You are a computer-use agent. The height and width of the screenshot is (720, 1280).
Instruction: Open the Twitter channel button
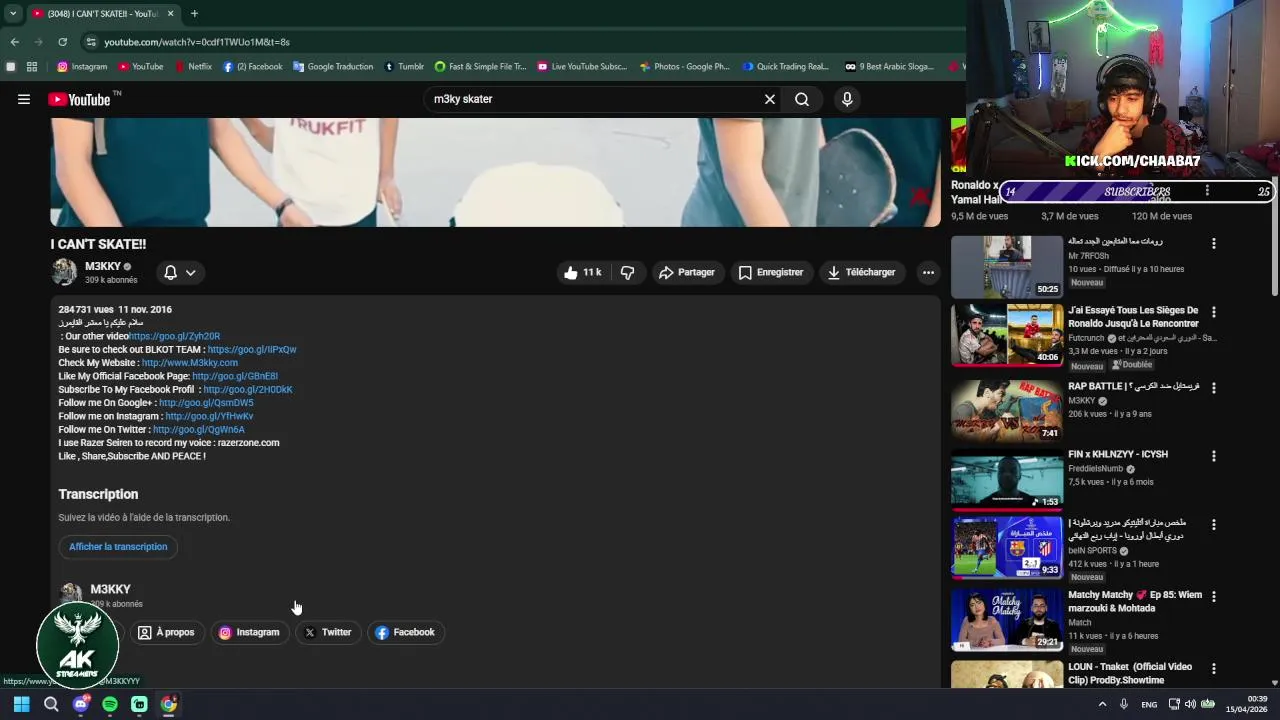click(328, 632)
